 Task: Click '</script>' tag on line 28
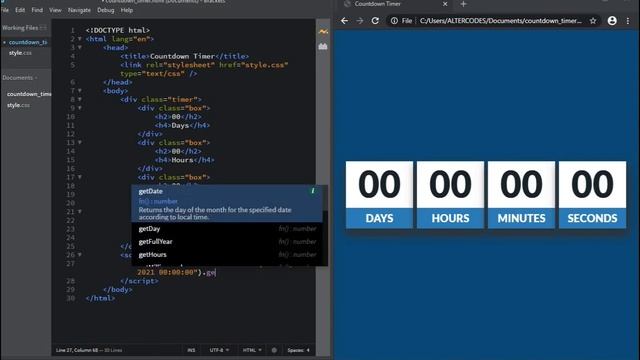tap(139, 281)
